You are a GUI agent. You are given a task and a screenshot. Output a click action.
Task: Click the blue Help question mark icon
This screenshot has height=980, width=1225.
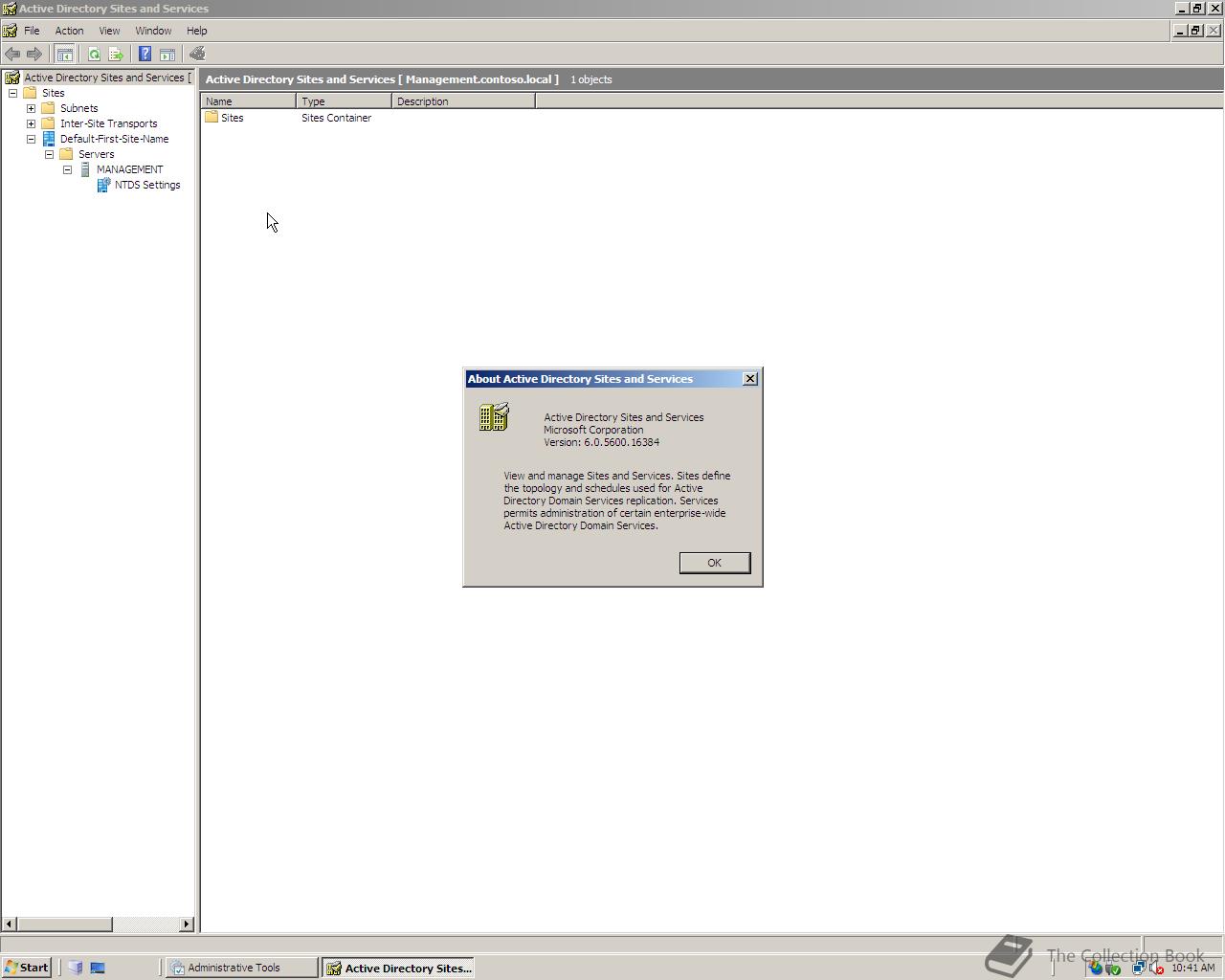click(x=145, y=55)
